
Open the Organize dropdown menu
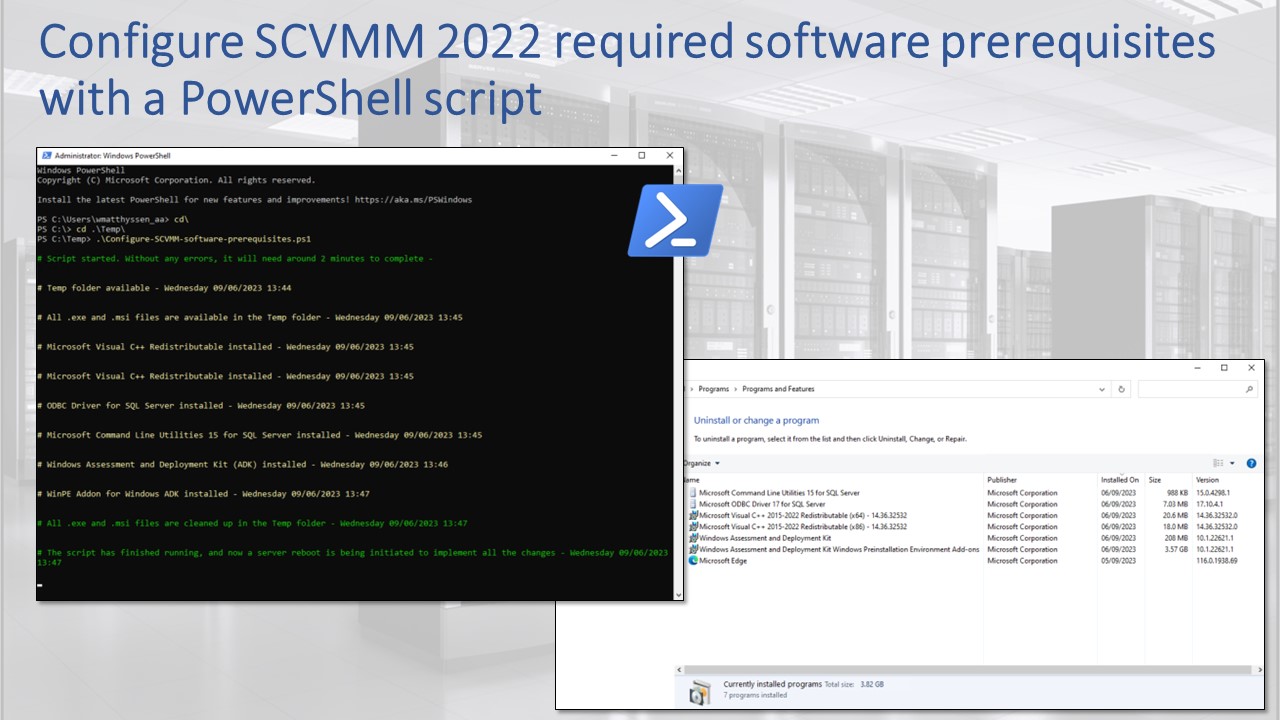coord(701,464)
